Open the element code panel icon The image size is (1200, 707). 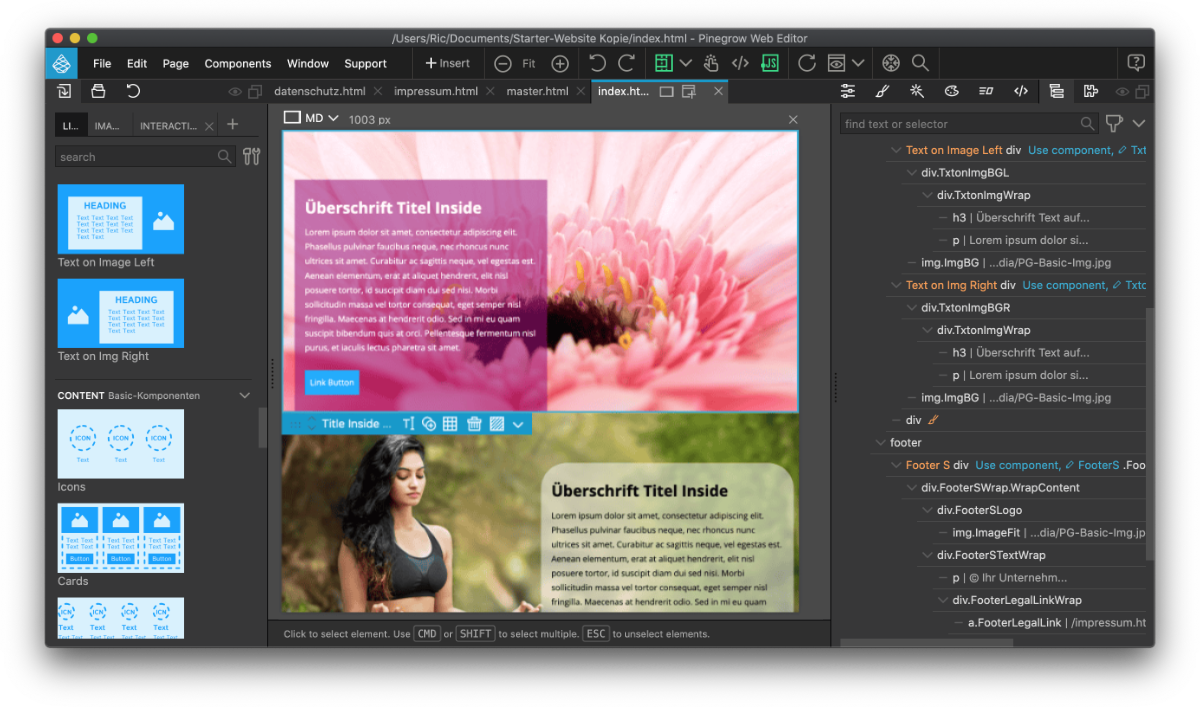pyautogui.click(x=1020, y=91)
